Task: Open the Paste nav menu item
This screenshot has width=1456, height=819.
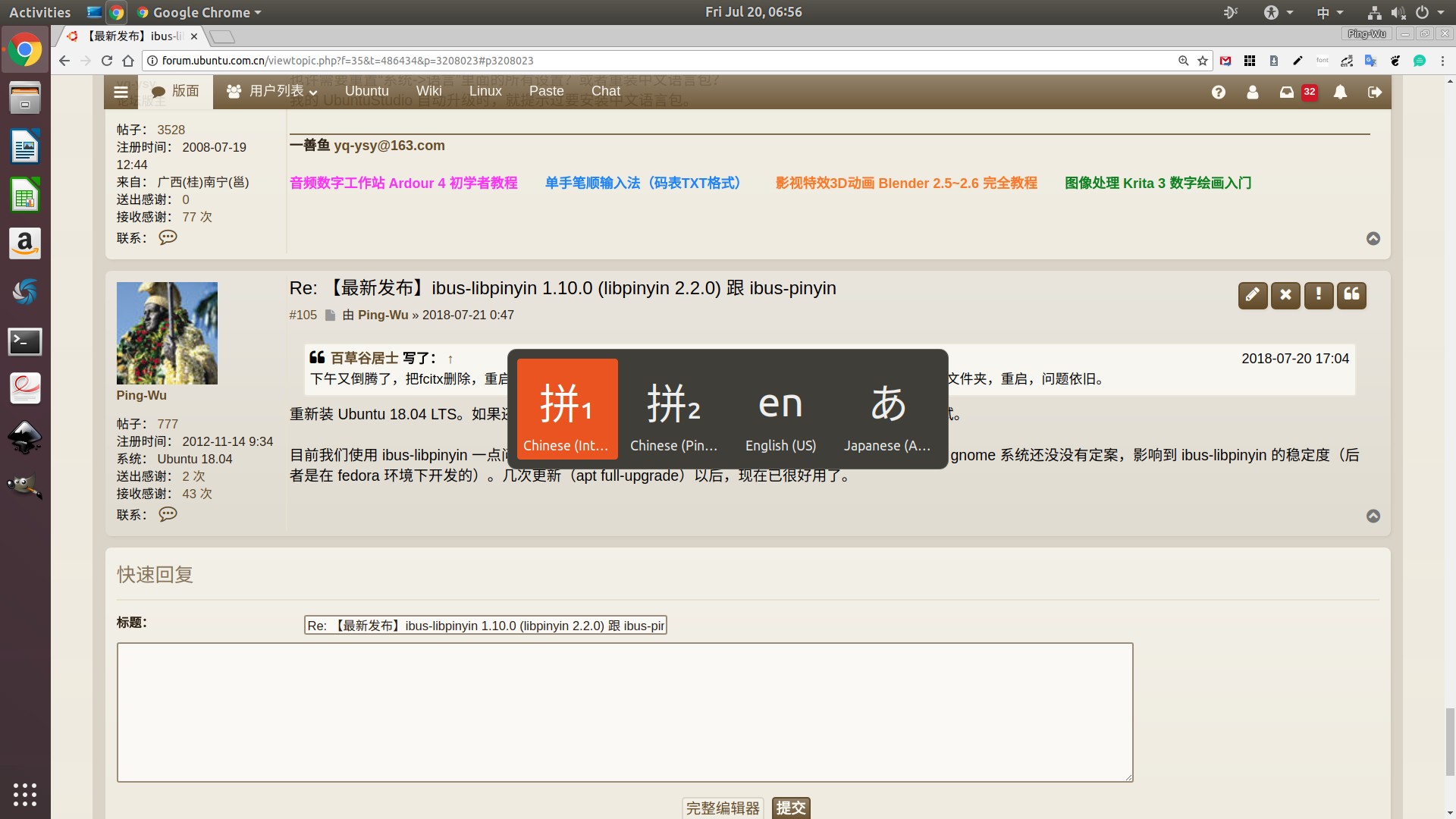Action: (547, 91)
